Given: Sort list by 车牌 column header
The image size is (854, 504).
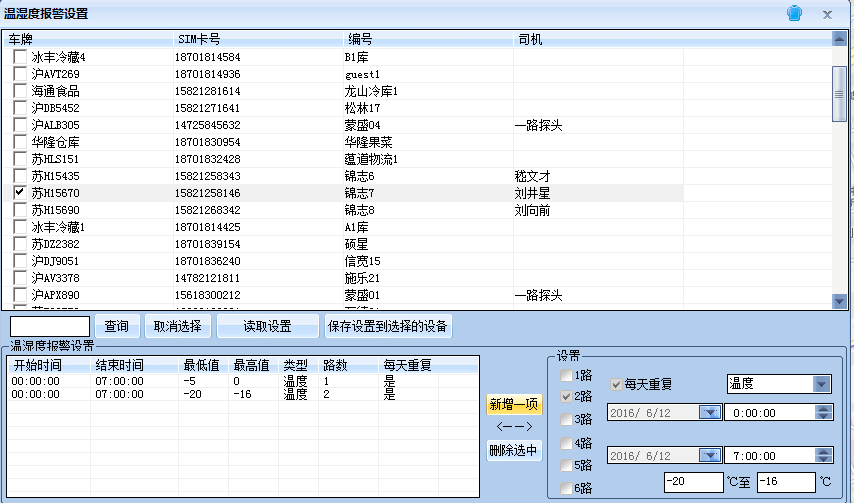Looking at the screenshot, I should [x=90, y=39].
